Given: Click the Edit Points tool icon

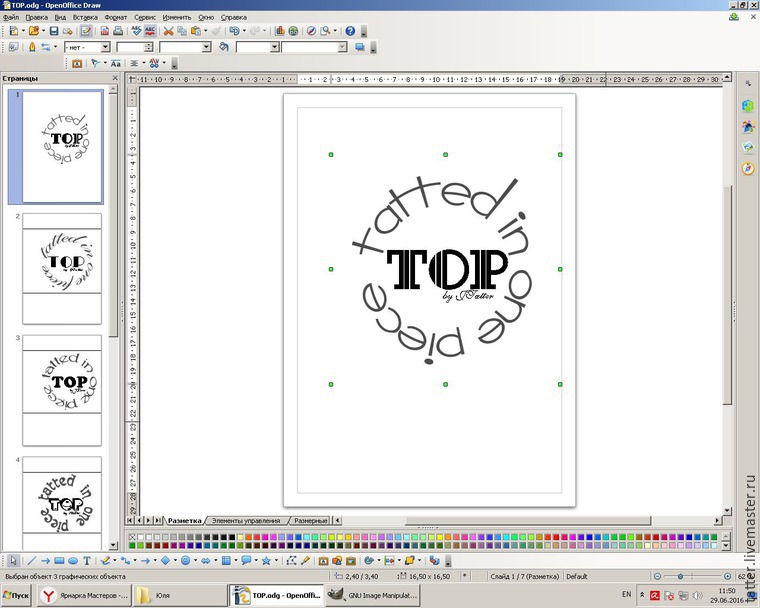Looking at the screenshot, I should (x=291, y=561).
